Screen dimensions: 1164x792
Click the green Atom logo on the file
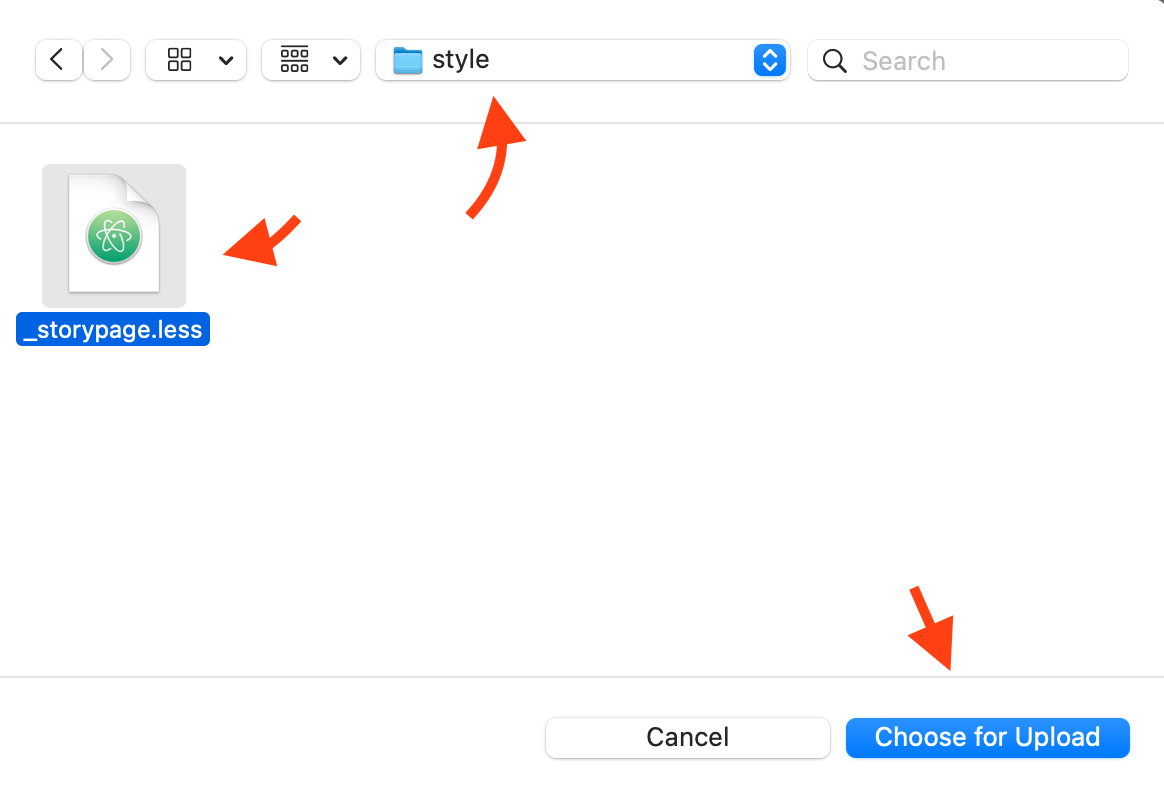click(x=114, y=237)
